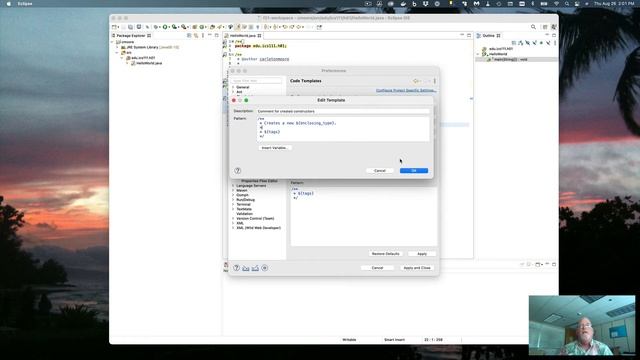Select the HelloWorld.java editor tab

click(242, 36)
